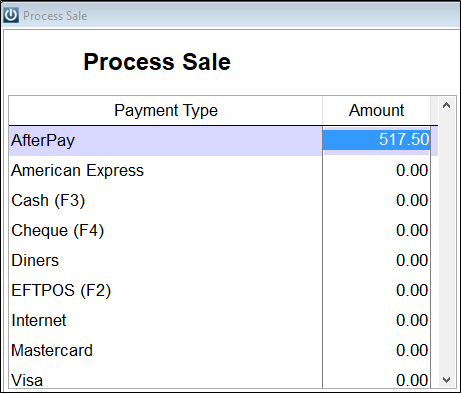
Task: Click the Mastercard amount cell
Action: click(376, 350)
